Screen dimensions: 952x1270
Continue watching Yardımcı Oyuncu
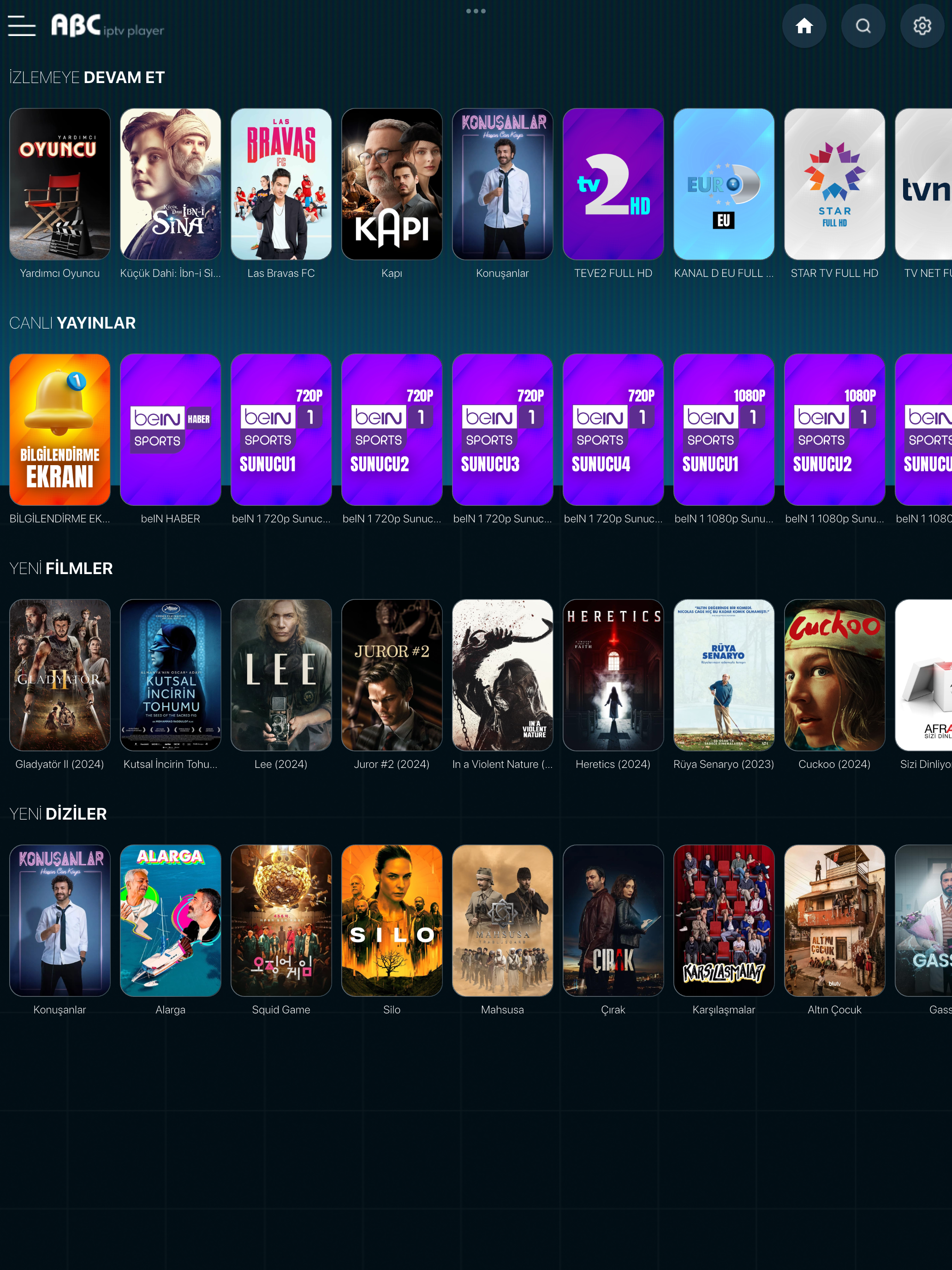(59, 184)
